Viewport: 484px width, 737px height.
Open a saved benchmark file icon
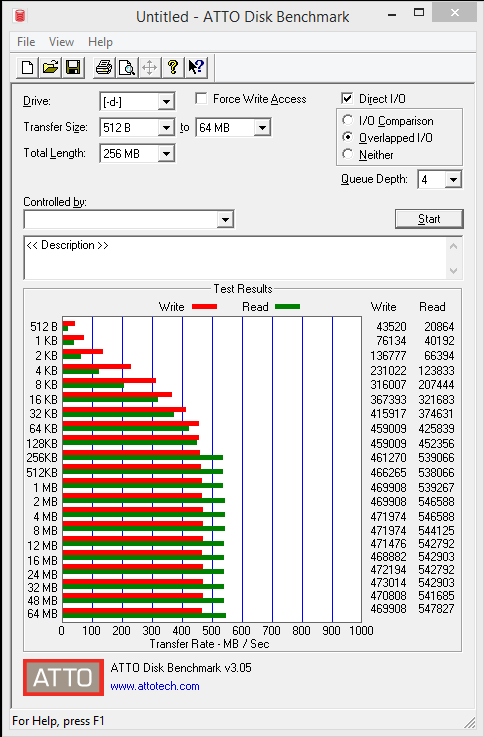(x=50, y=68)
